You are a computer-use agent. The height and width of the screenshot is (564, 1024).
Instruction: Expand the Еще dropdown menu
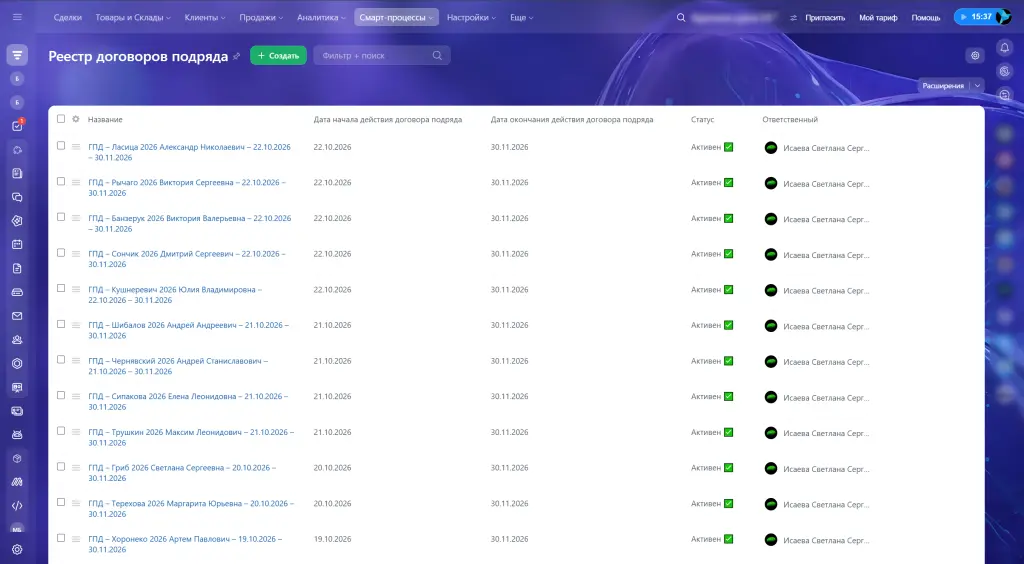click(x=521, y=18)
